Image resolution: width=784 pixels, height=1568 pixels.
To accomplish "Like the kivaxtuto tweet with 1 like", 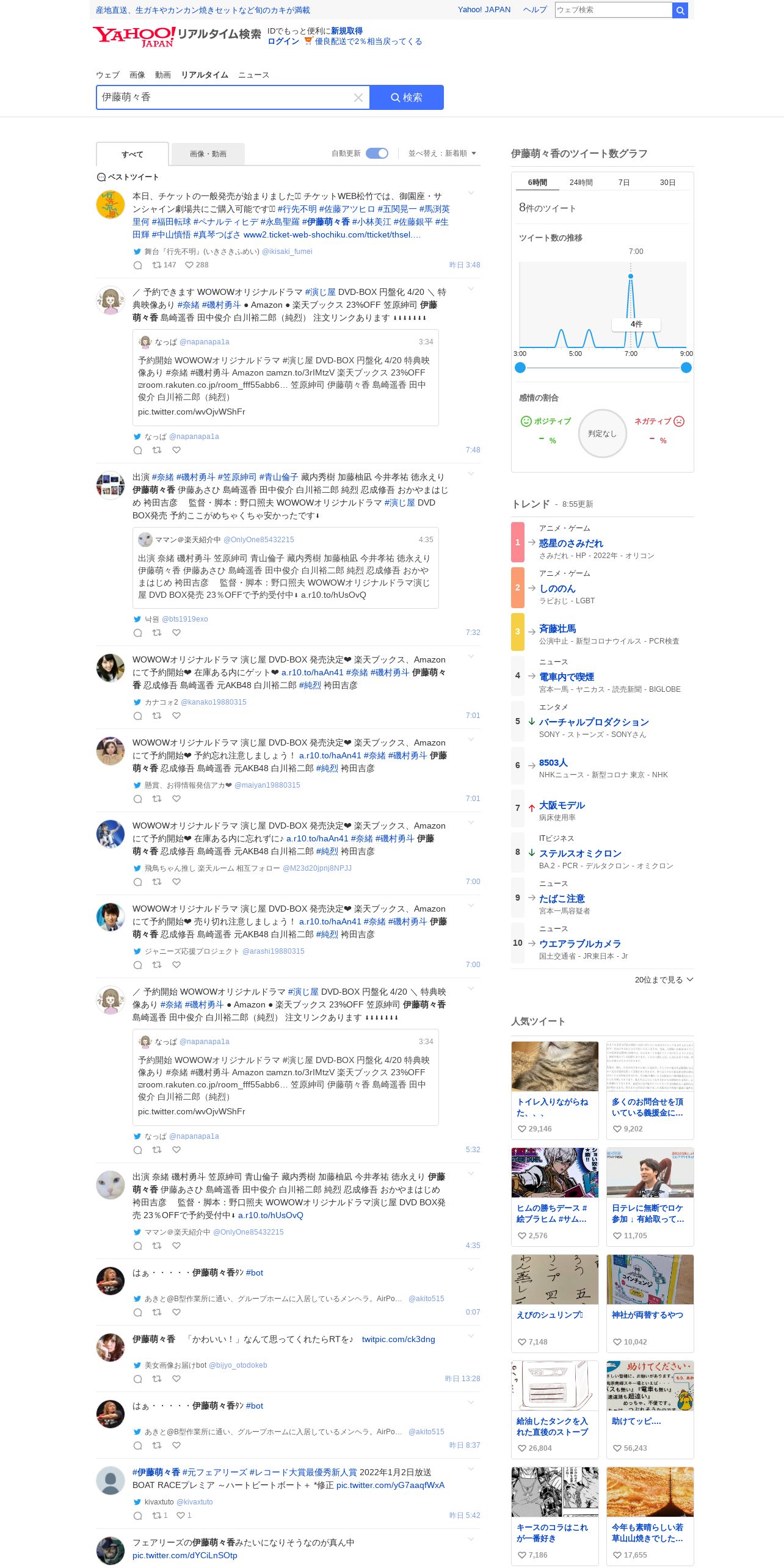I will click(x=181, y=1515).
